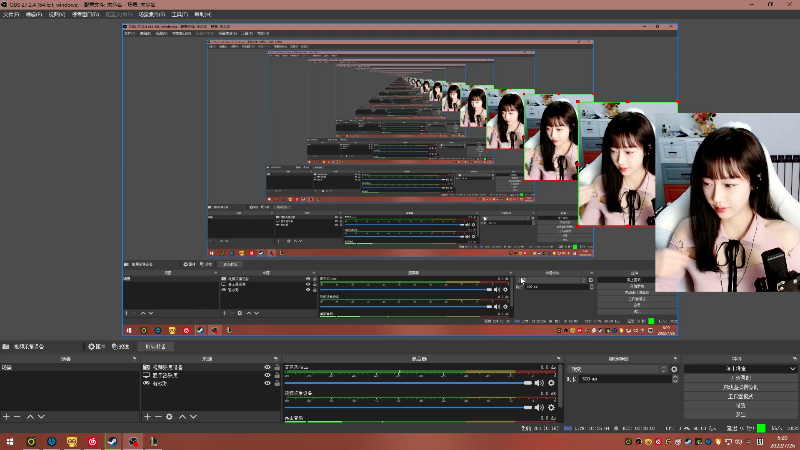Viewport: 800px width, 450px height.
Task: Open the Windows Start menu
Action: (x=10, y=441)
